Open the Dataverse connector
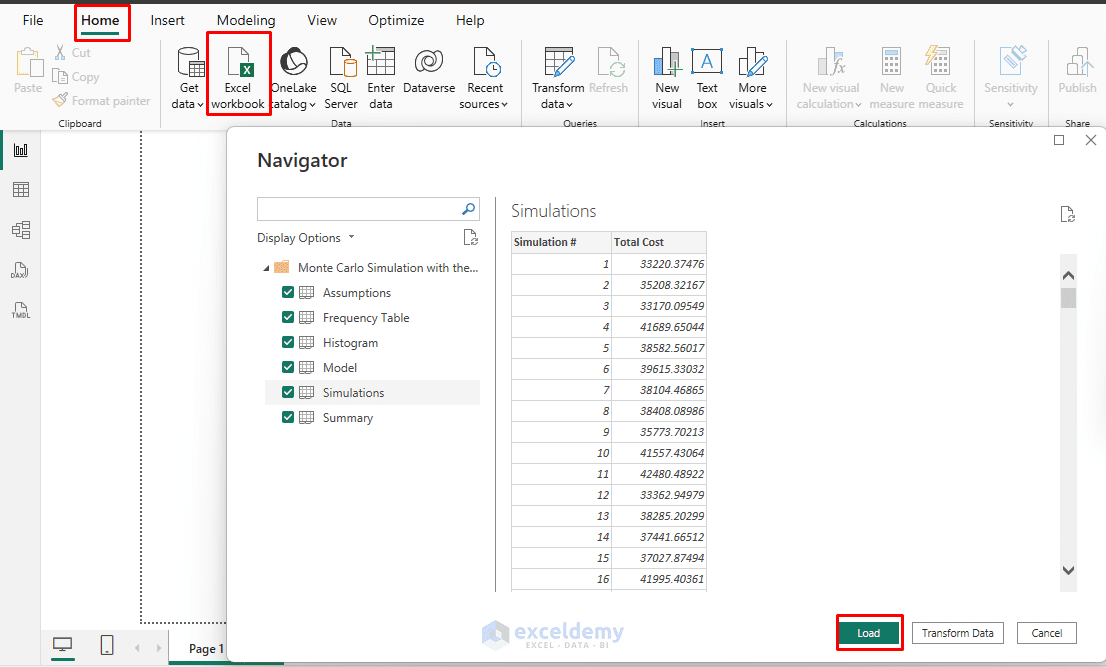This screenshot has width=1106, height=667. click(429, 71)
